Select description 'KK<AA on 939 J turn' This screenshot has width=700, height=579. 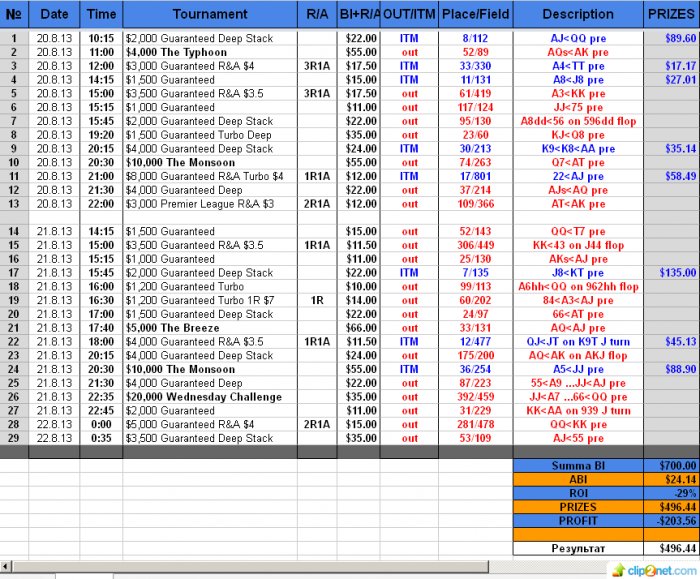click(x=578, y=411)
